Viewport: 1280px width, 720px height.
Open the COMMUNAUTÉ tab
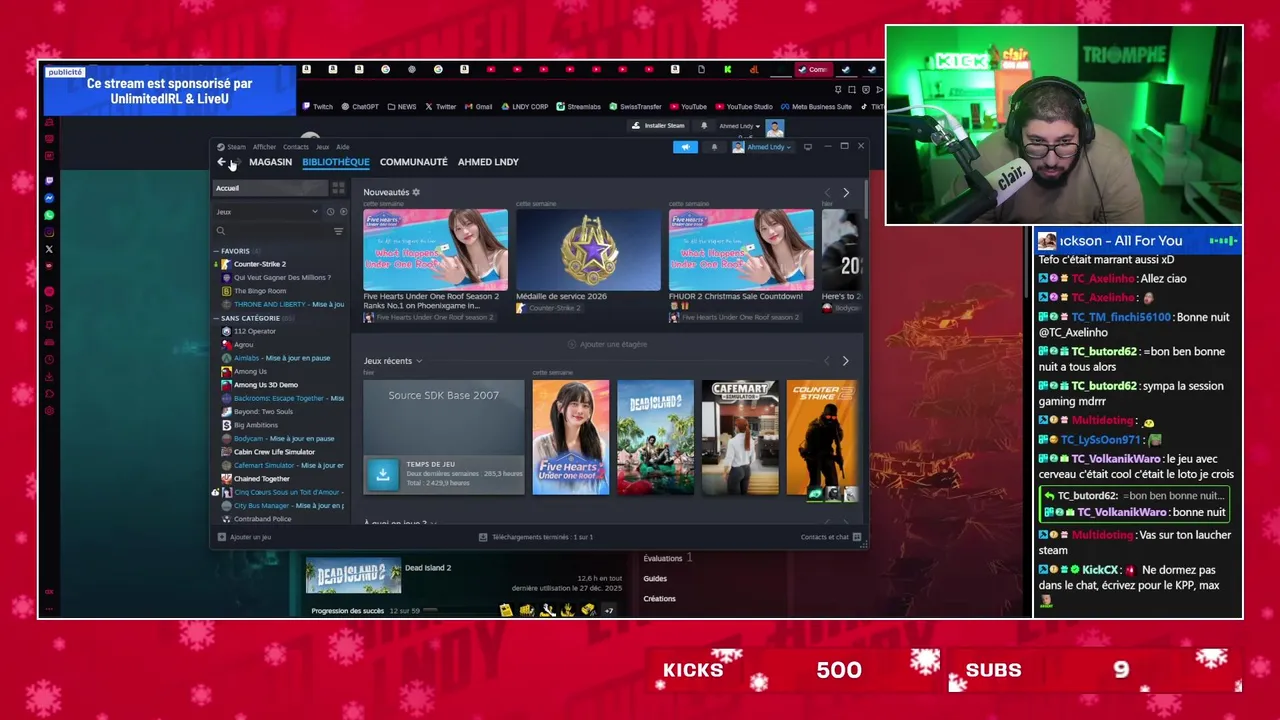point(413,162)
